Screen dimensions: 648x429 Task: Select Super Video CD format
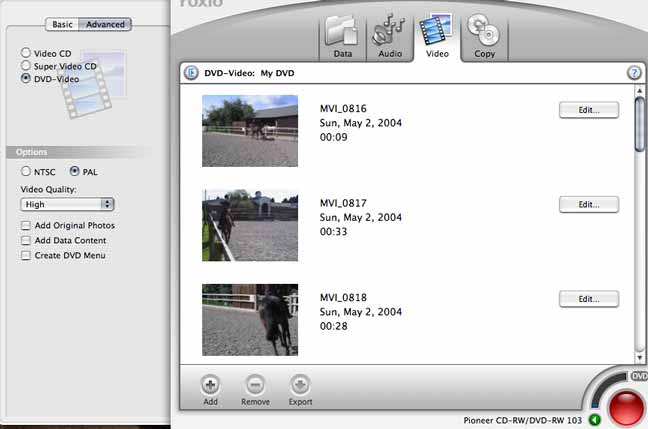(26, 65)
